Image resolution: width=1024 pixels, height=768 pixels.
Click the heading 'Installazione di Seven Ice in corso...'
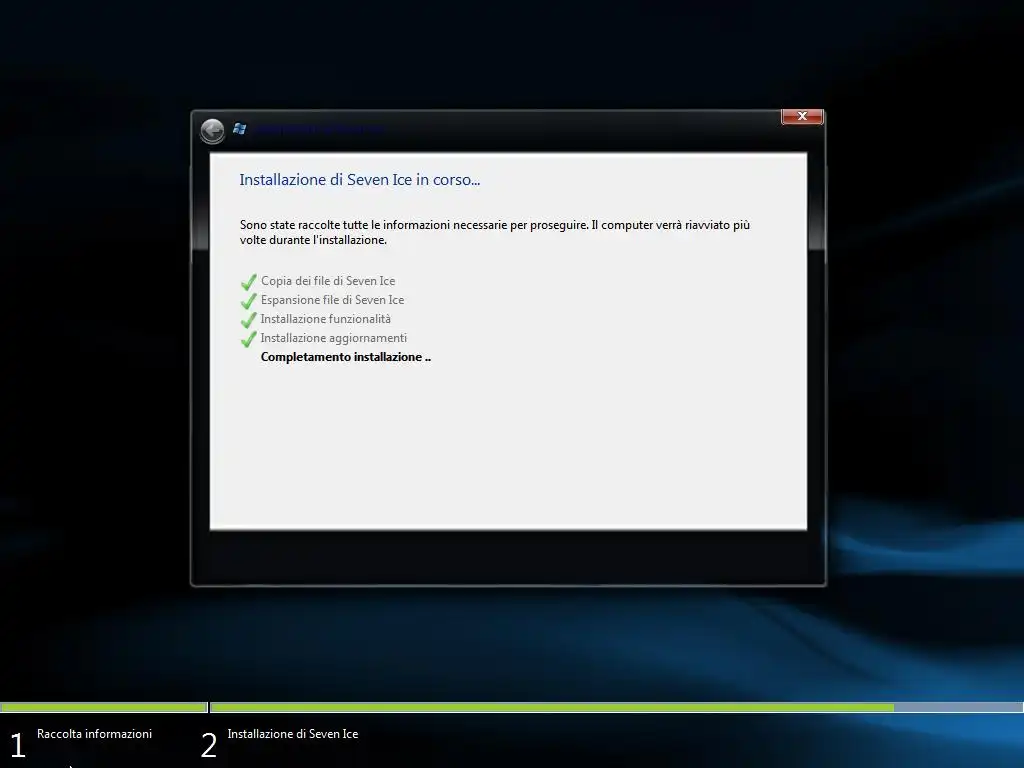(x=360, y=180)
